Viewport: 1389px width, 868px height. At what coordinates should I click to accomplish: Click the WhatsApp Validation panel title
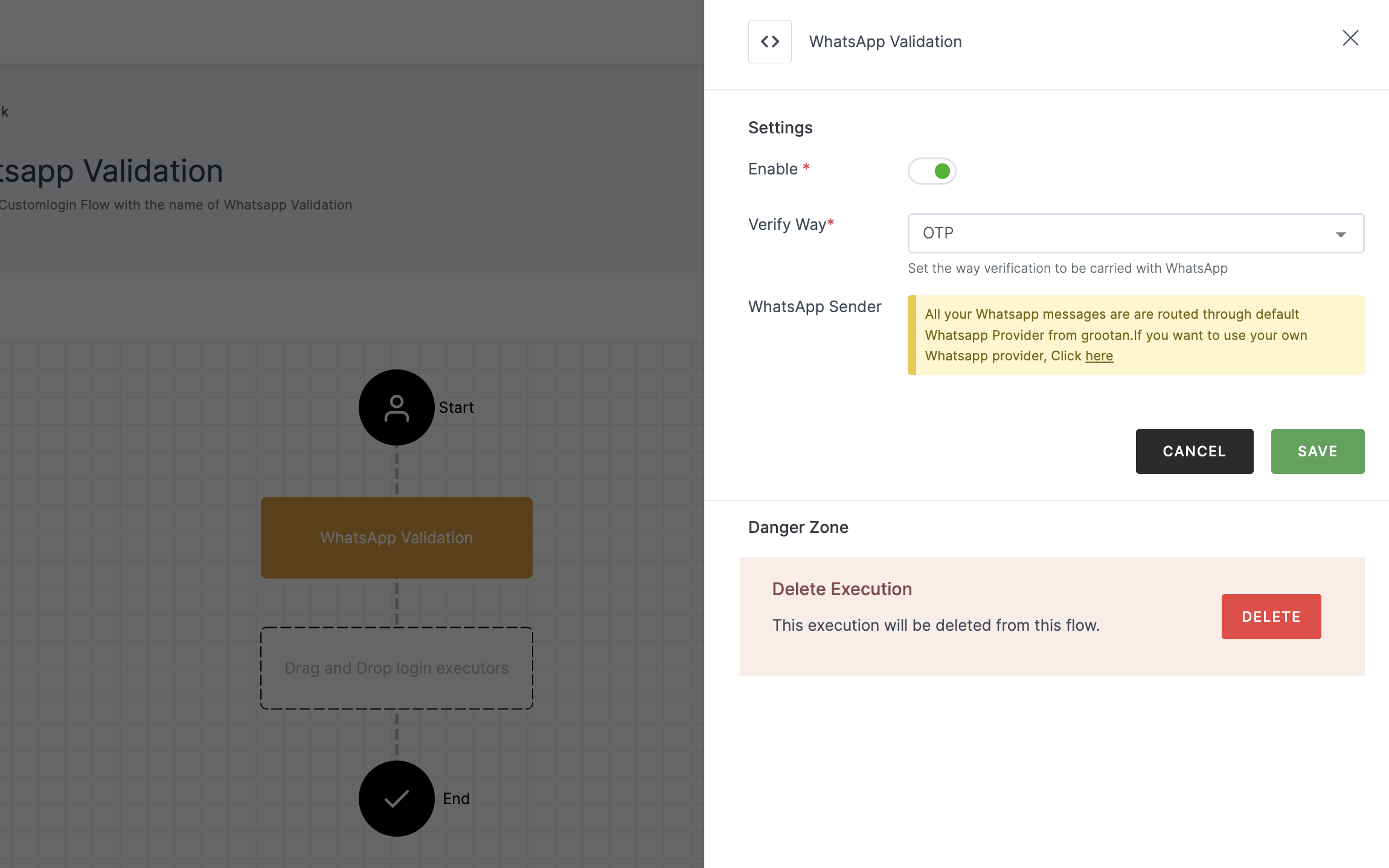click(x=885, y=42)
